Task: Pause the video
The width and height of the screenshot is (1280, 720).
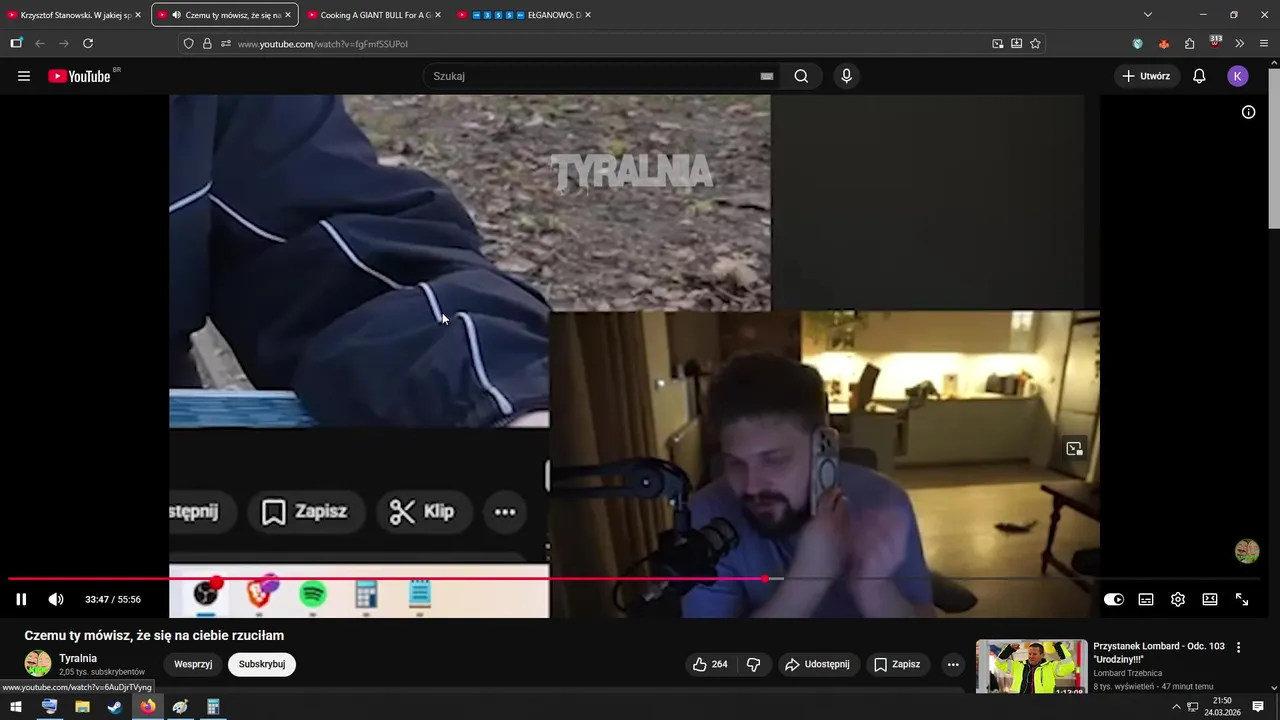Action: [21, 599]
